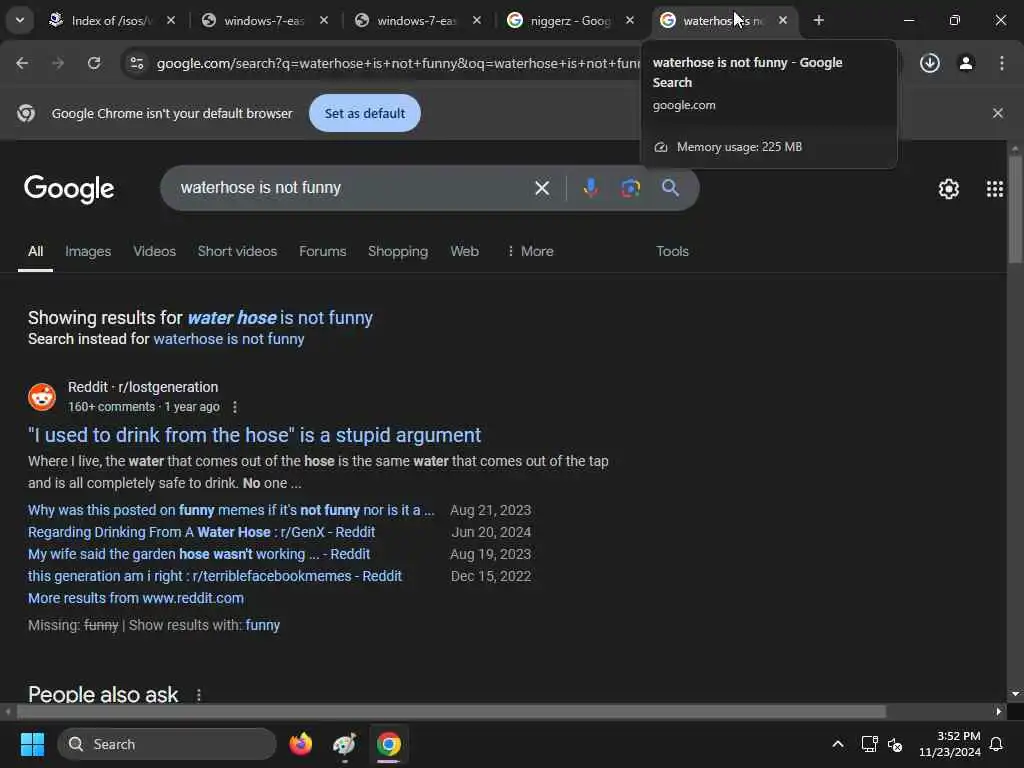Open Chrome downloads icon

point(929,63)
